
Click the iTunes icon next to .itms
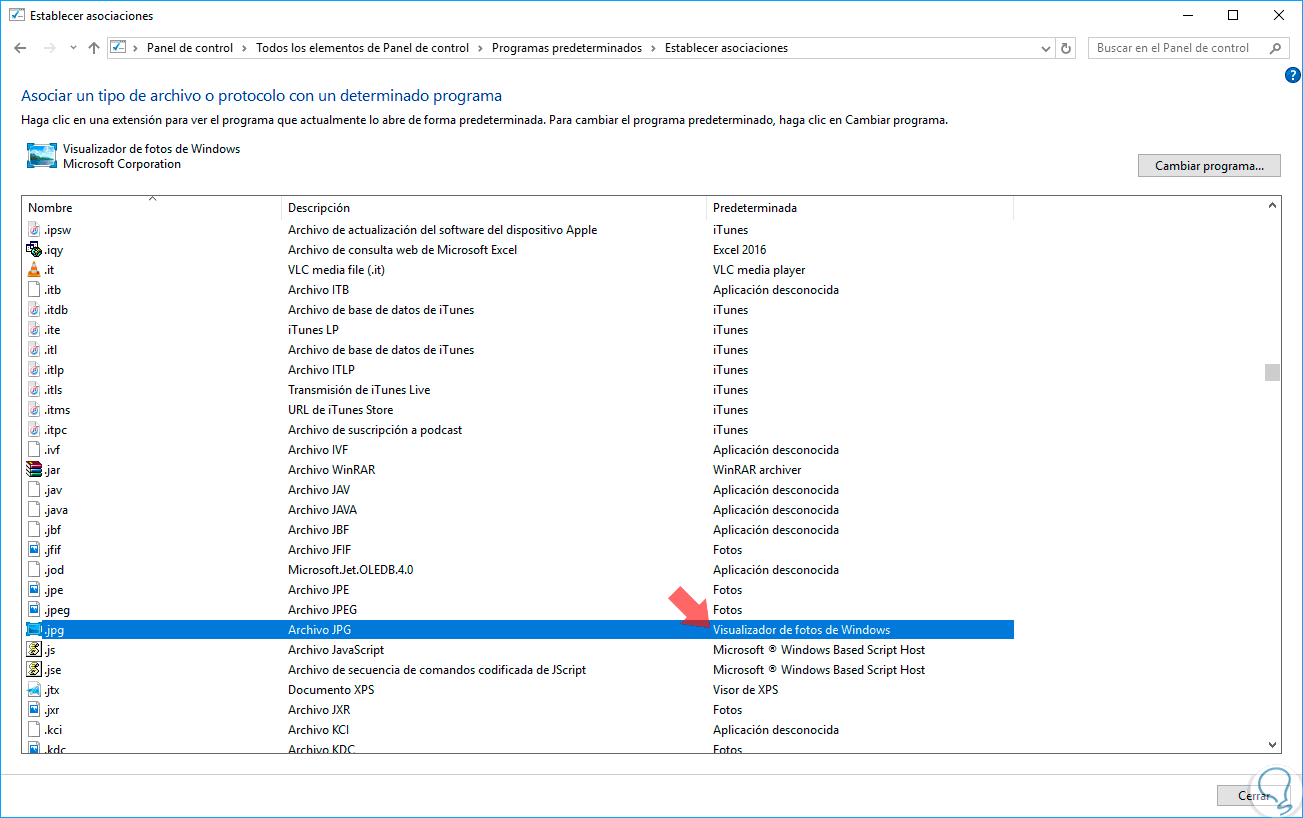34,410
